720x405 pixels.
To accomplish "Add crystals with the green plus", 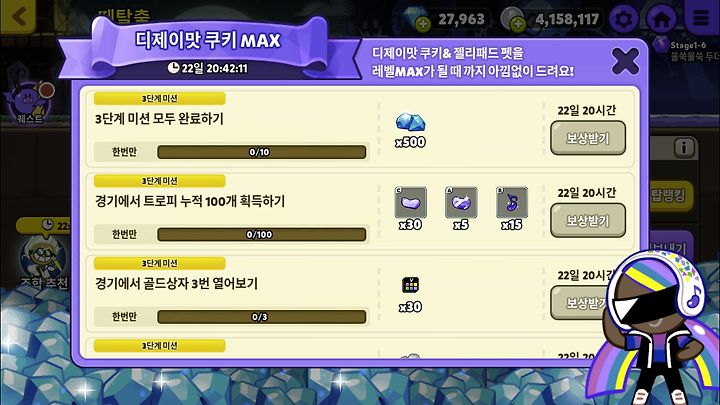I will [422, 24].
